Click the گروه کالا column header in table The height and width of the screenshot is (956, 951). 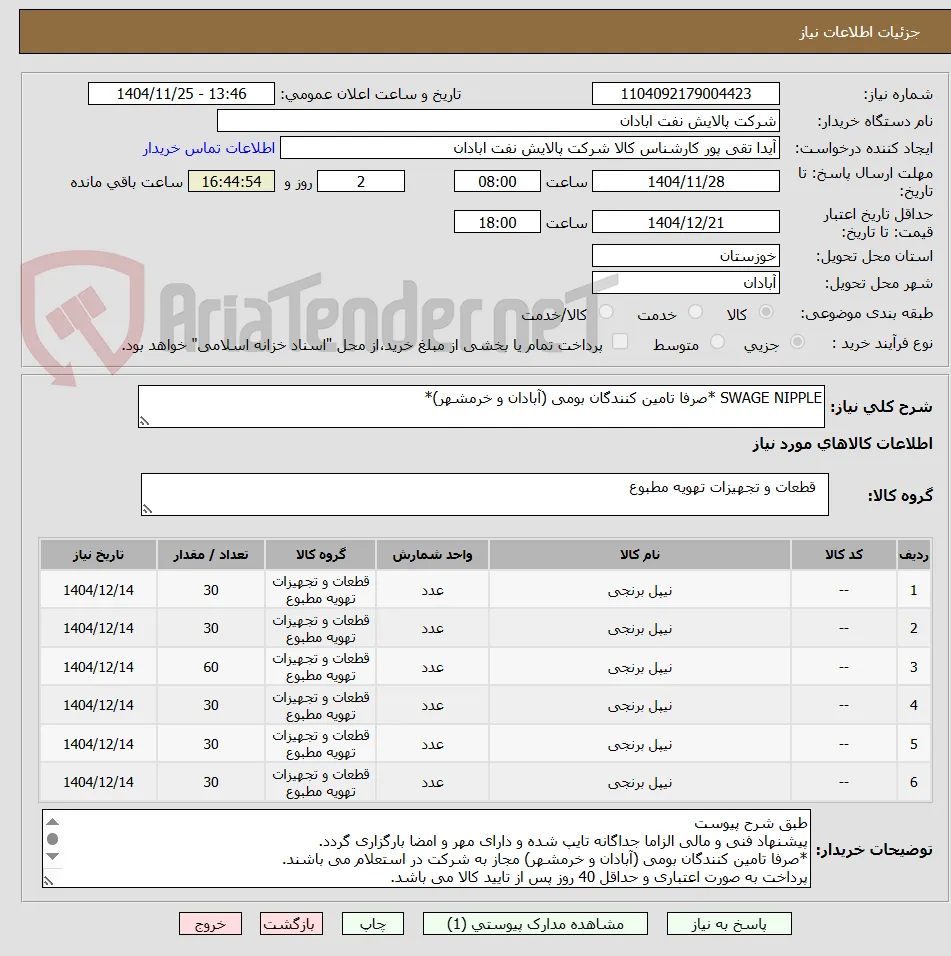(x=321, y=554)
